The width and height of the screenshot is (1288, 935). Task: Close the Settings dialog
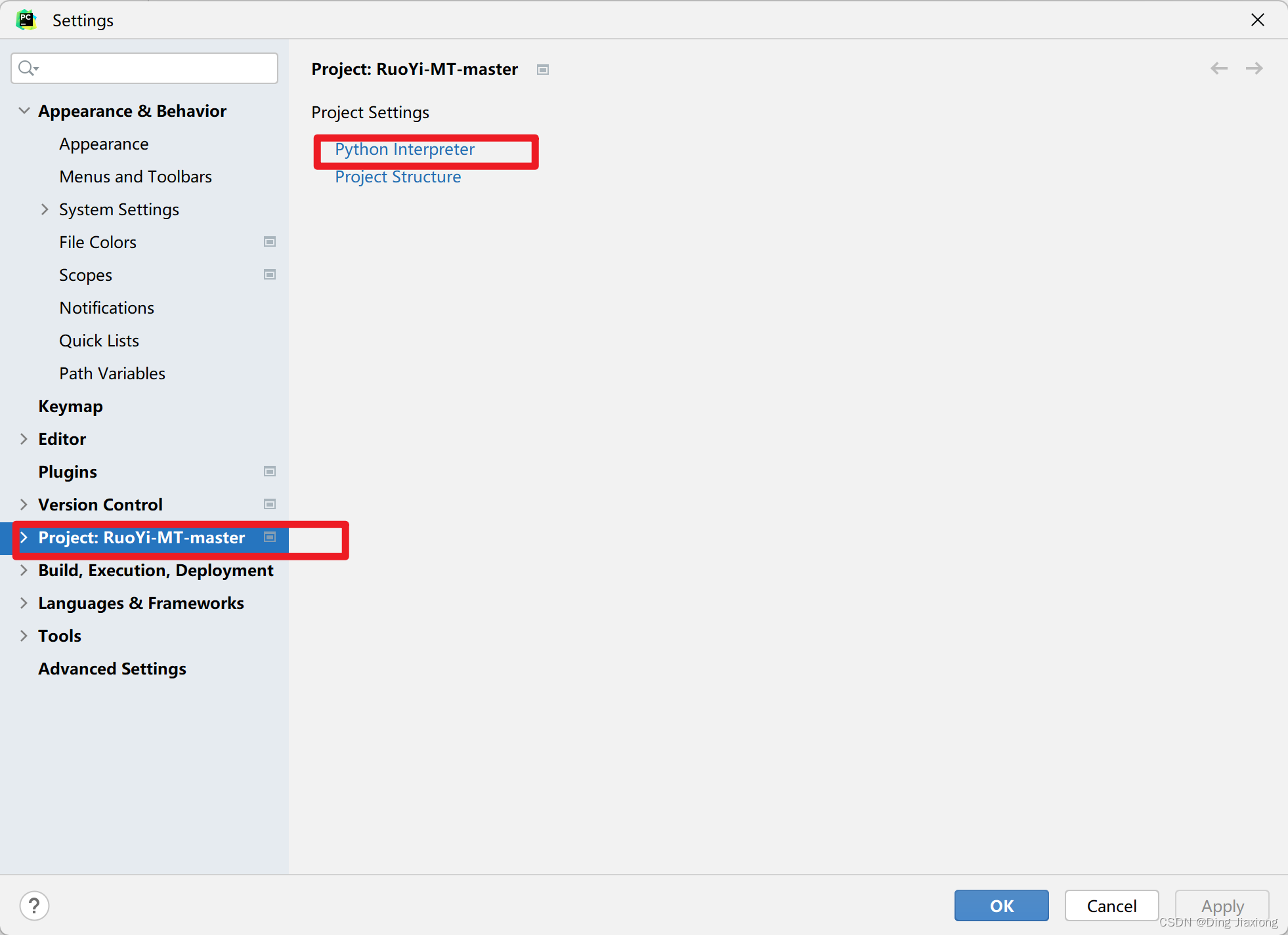coord(1258,20)
